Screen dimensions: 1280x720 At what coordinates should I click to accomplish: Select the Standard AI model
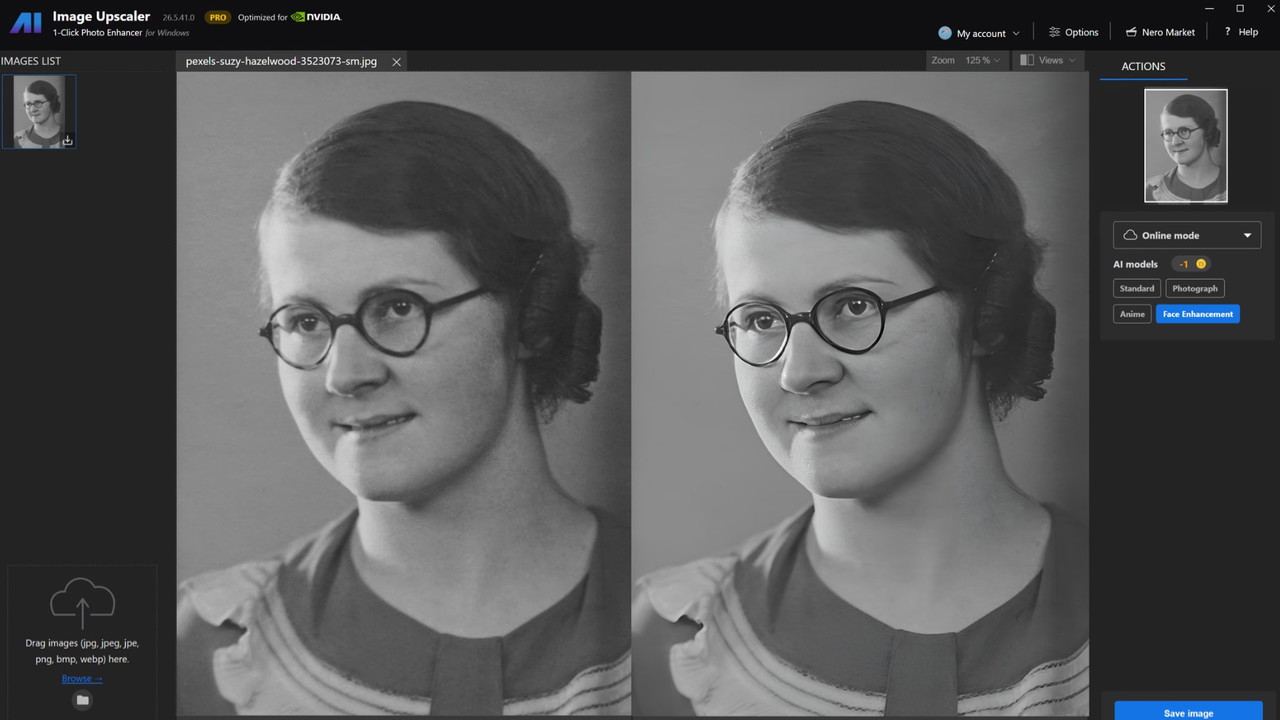(1136, 288)
